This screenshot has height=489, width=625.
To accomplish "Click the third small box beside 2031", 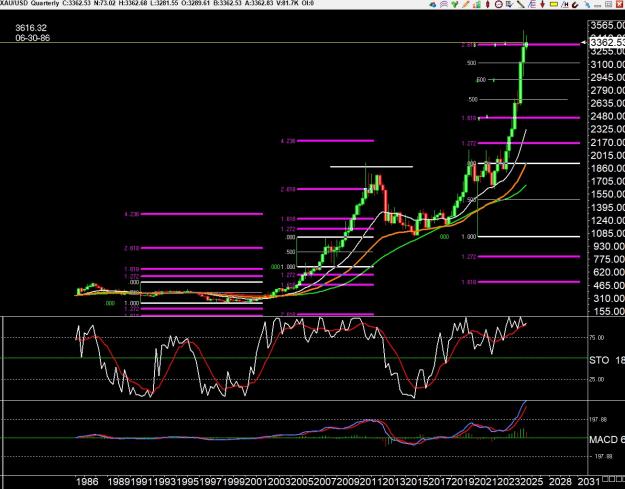I will (618, 479).
